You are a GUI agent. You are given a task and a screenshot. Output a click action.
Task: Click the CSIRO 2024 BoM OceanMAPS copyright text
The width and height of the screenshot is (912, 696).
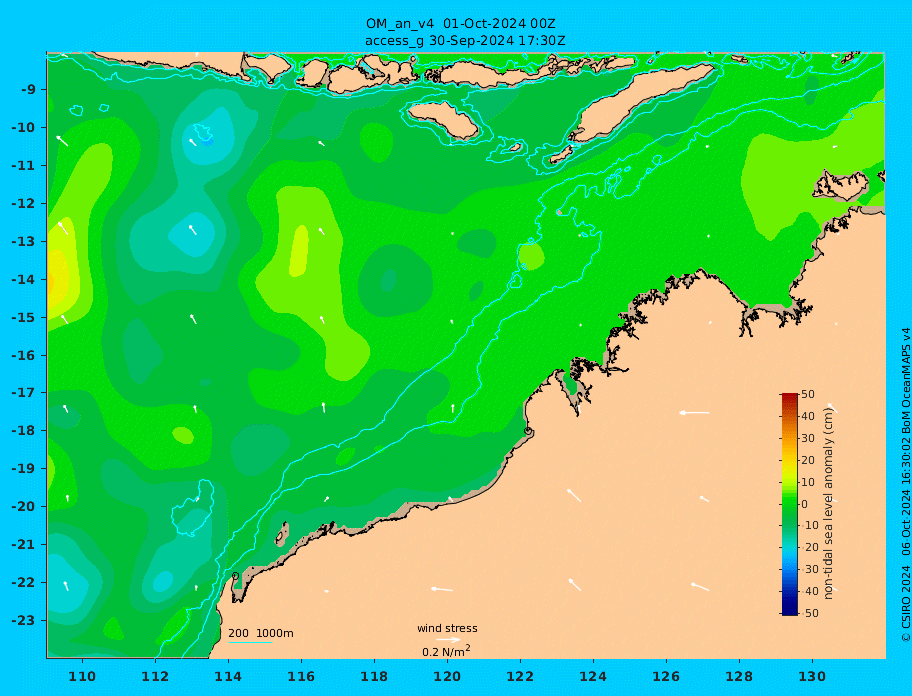[x=905, y=485]
